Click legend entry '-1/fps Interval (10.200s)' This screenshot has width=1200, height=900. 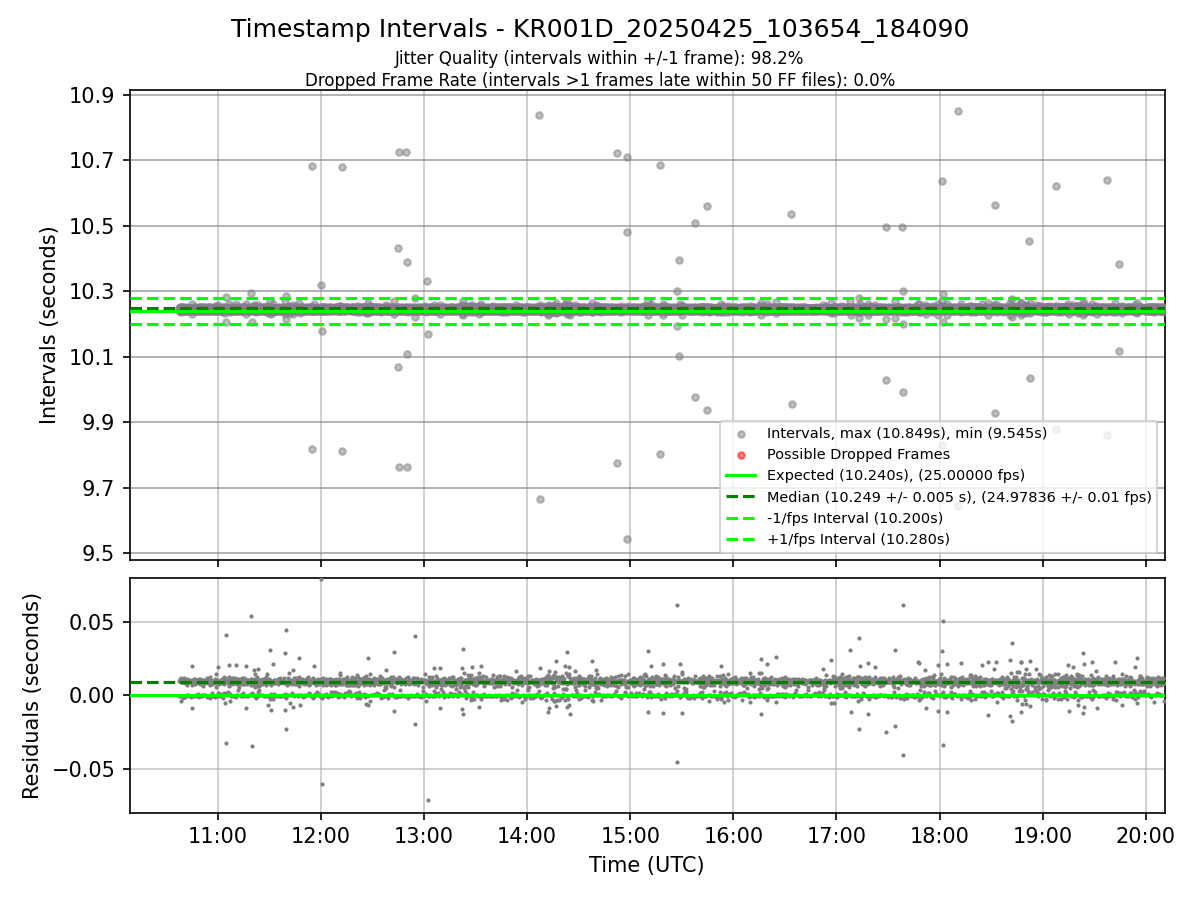pyautogui.click(x=855, y=518)
